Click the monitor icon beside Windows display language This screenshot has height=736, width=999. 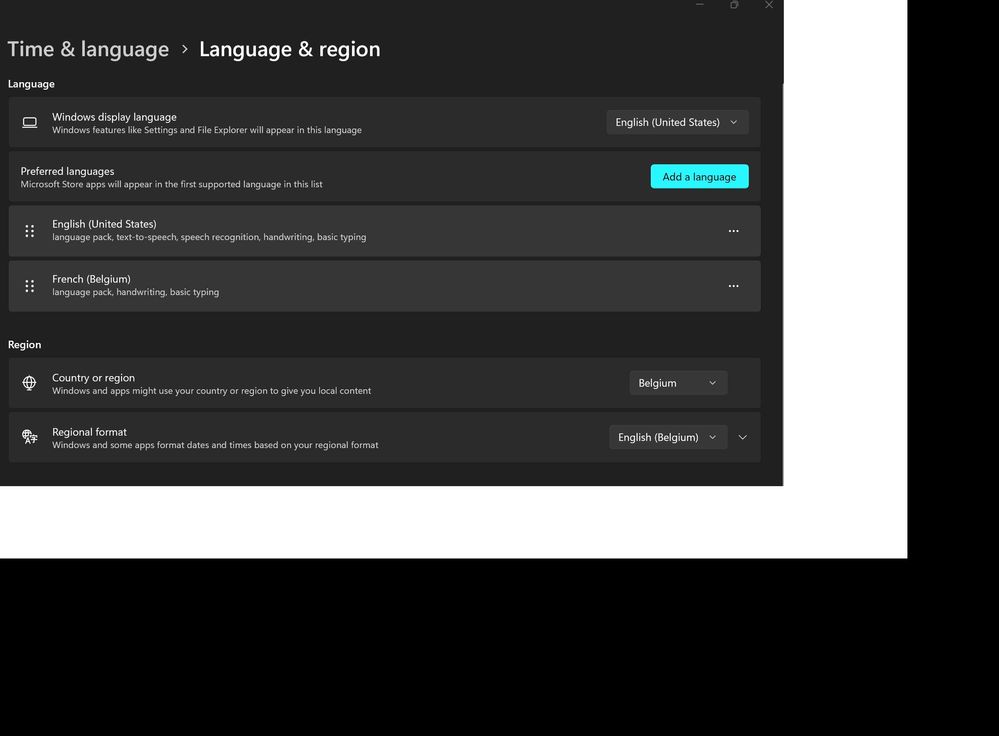tap(29, 121)
